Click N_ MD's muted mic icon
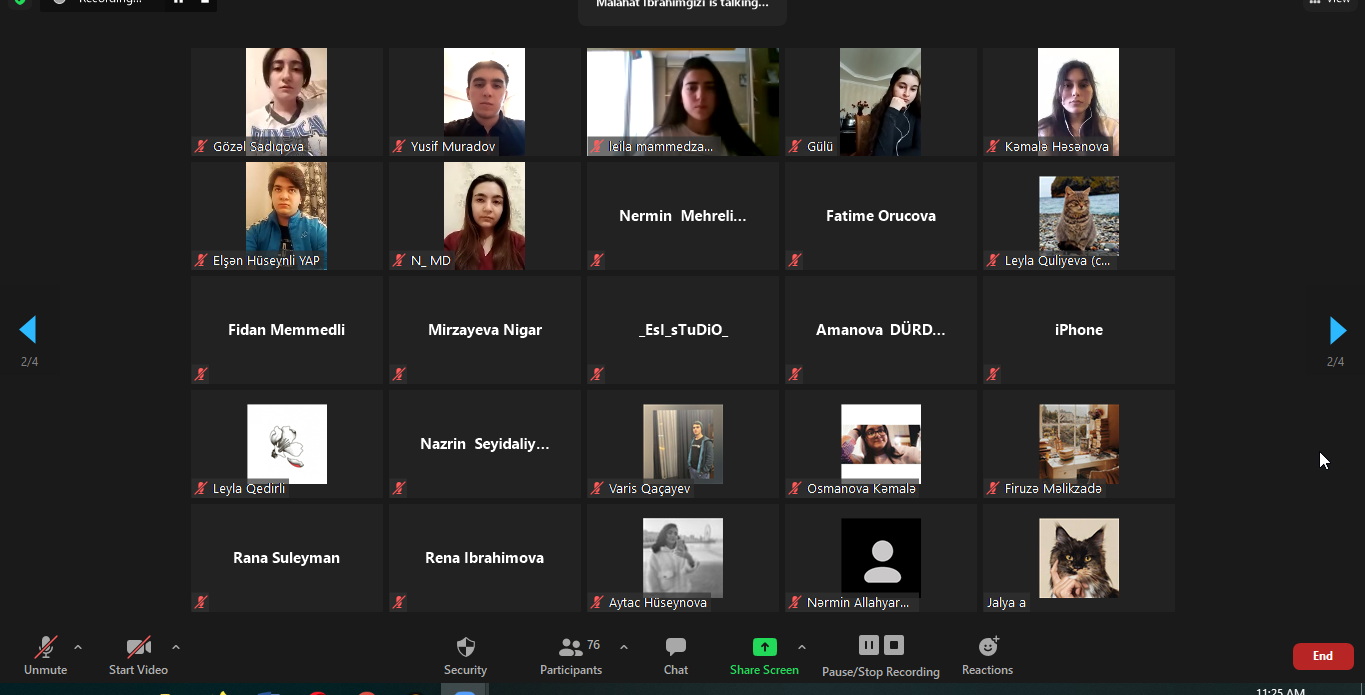This screenshot has width=1365, height=695. (x=399, y=260)
